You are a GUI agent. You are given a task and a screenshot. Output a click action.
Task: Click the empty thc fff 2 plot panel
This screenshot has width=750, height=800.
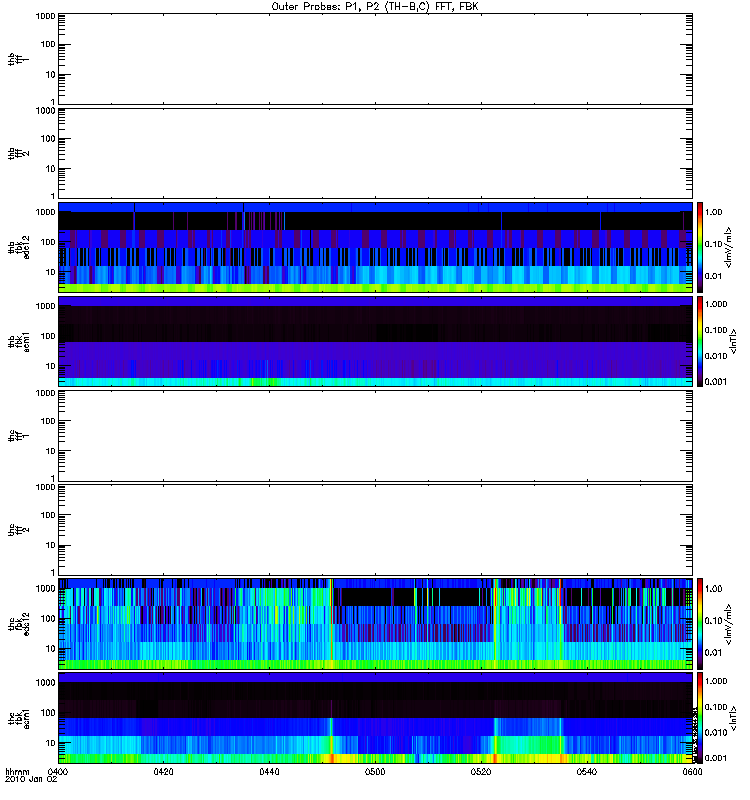point(375,529)
